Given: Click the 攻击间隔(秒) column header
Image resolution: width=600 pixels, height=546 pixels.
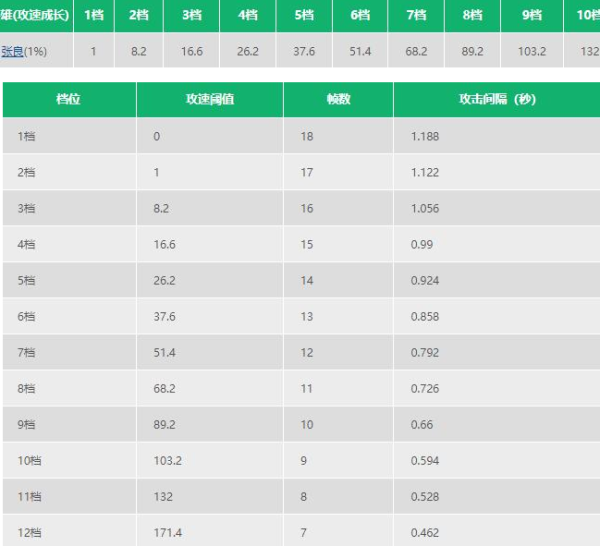Looking at the screenshot, I should click(497, 100).
